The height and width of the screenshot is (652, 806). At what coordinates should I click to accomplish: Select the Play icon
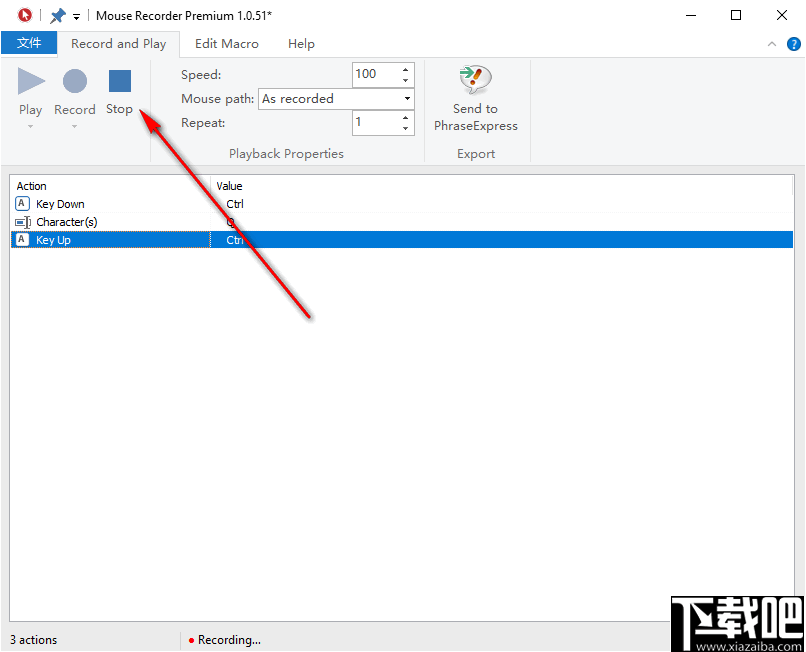click(x=30, y=82)
